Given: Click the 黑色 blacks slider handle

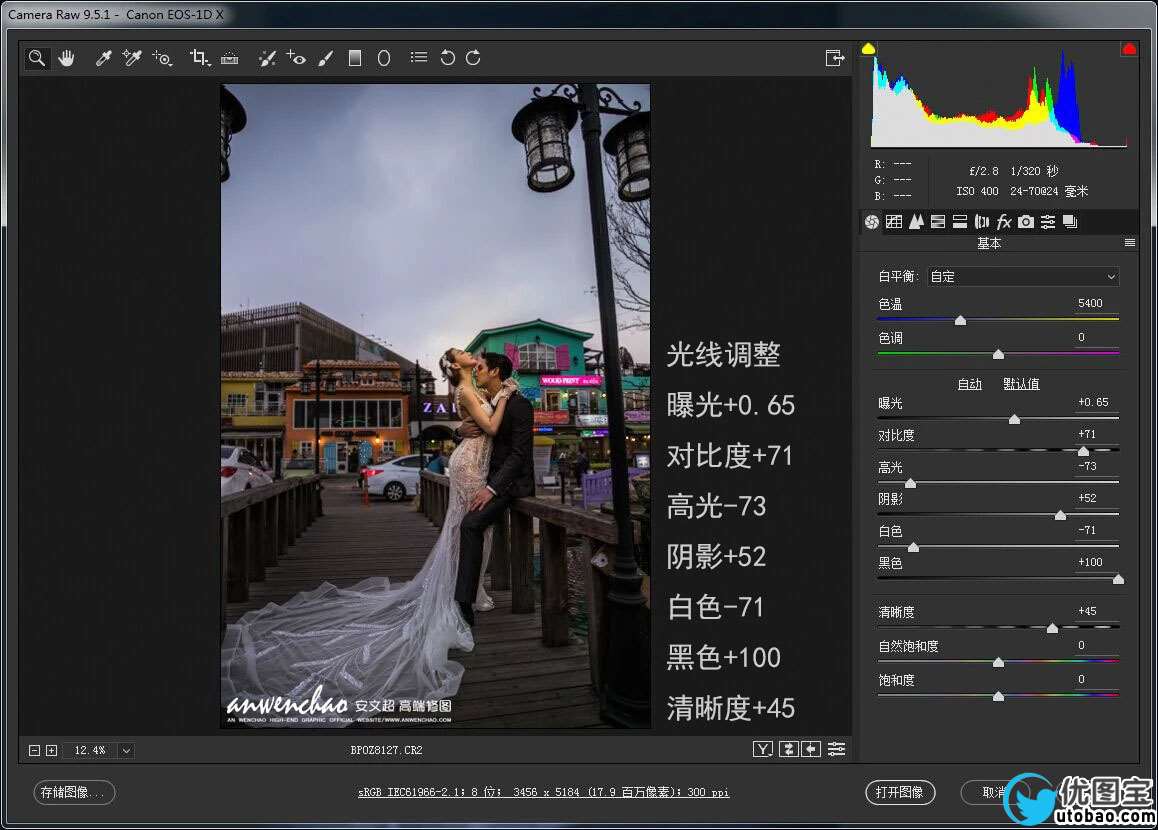Looking at the screenshot, I should pyautogui.click(x=1119, y=580).
